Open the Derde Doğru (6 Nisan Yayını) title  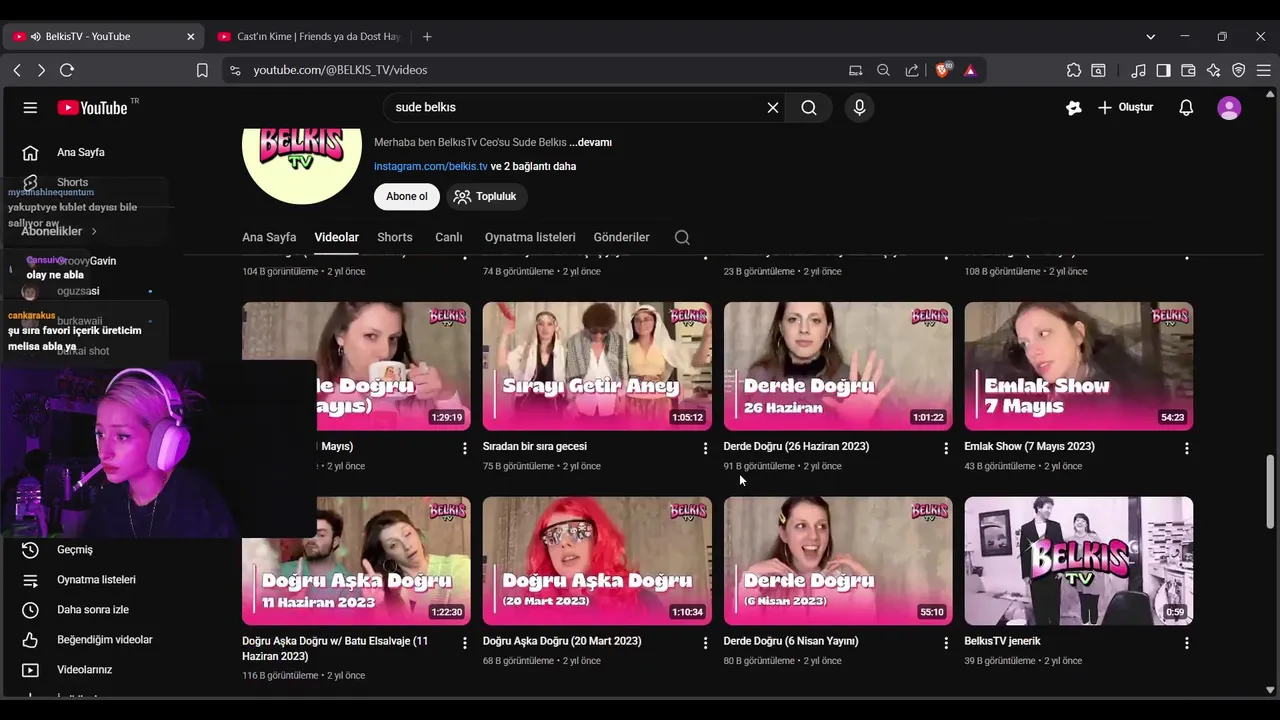(791, 641)
